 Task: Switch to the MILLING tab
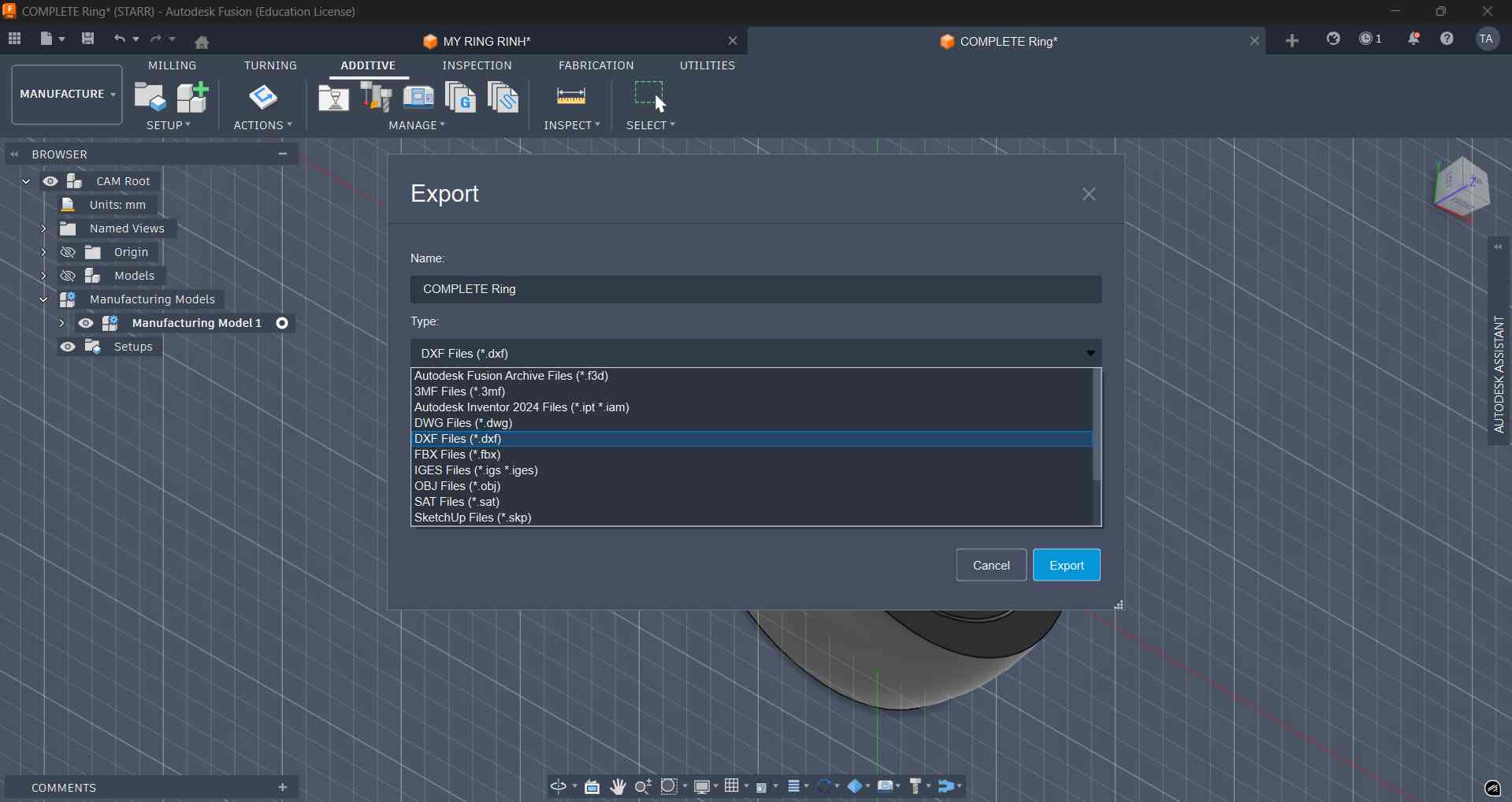(173, 65)
